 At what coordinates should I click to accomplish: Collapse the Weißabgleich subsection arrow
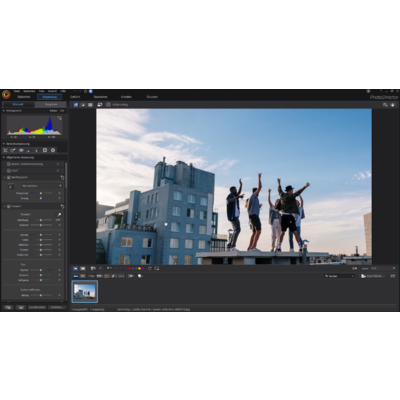(5, 178)
